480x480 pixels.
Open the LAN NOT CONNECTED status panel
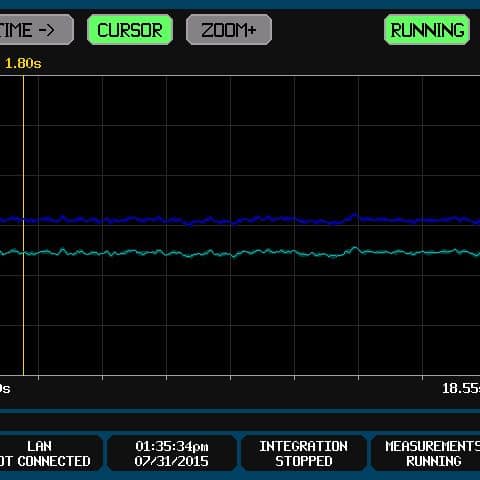[50, 453]
